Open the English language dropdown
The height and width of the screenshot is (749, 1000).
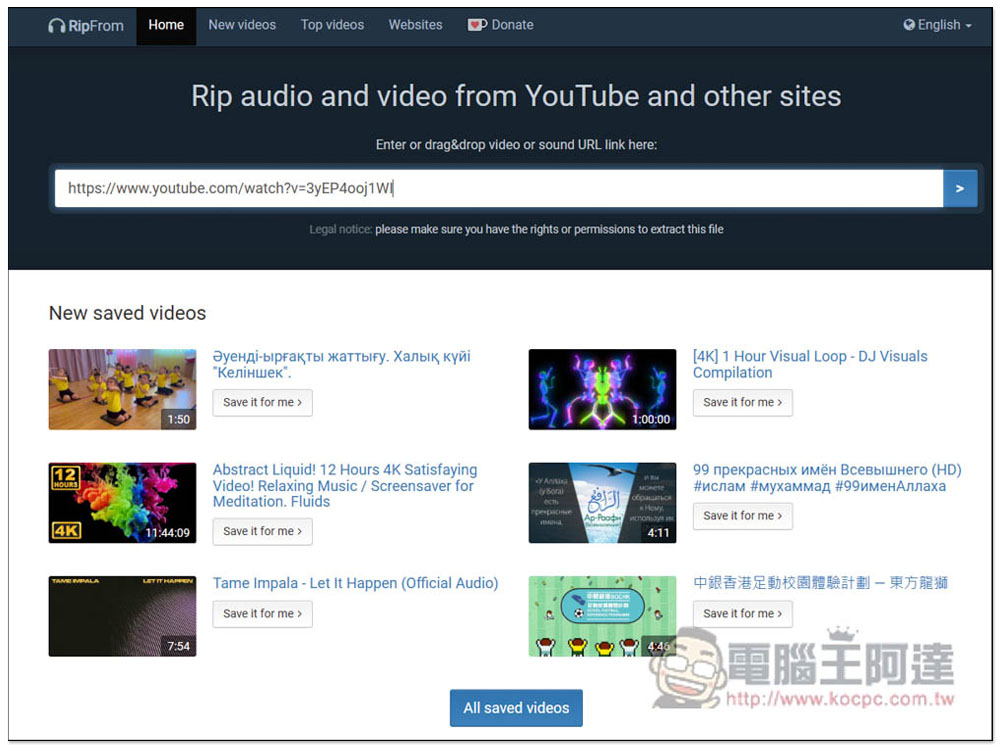[938, 25]
